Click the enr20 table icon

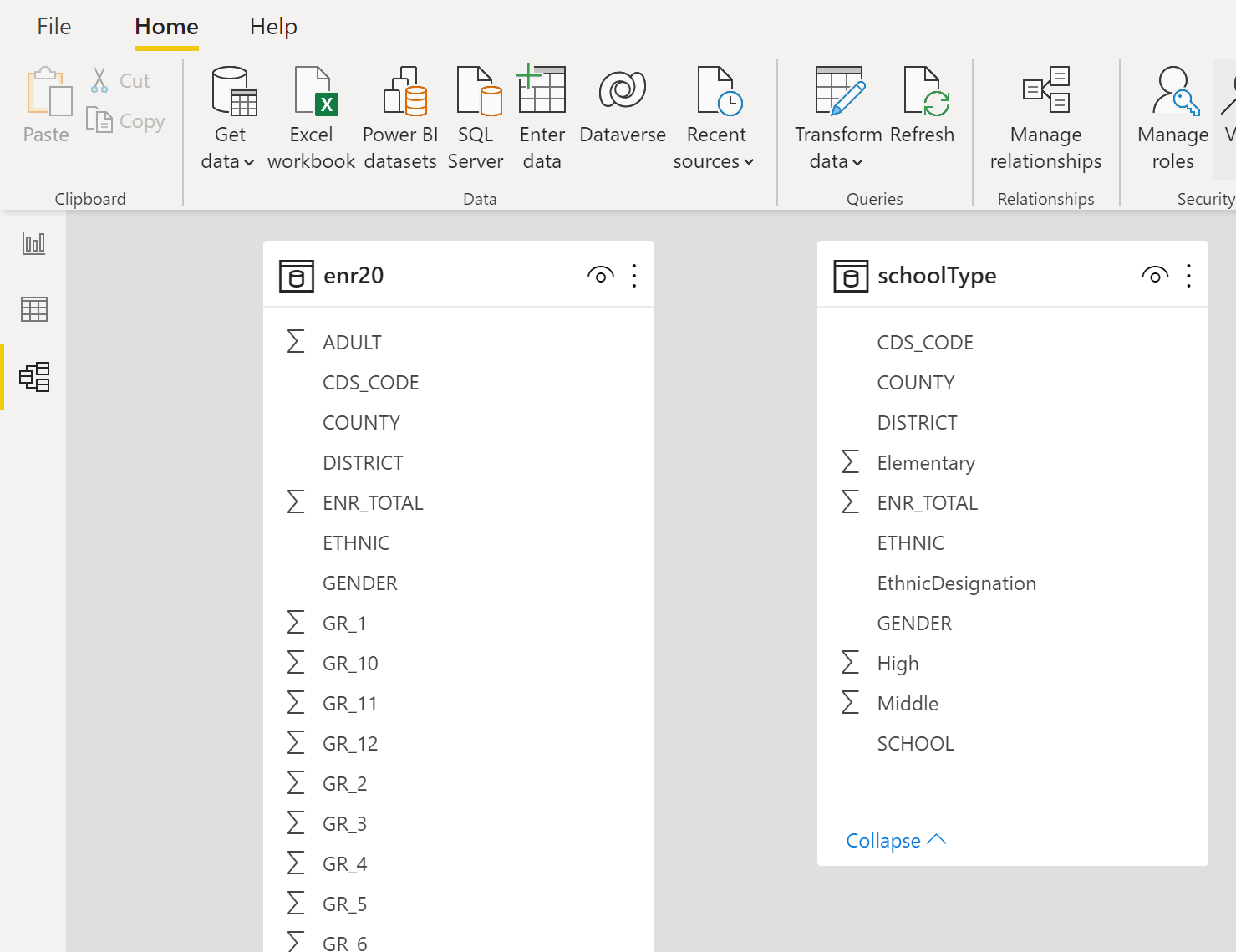[x=296, y=276]
